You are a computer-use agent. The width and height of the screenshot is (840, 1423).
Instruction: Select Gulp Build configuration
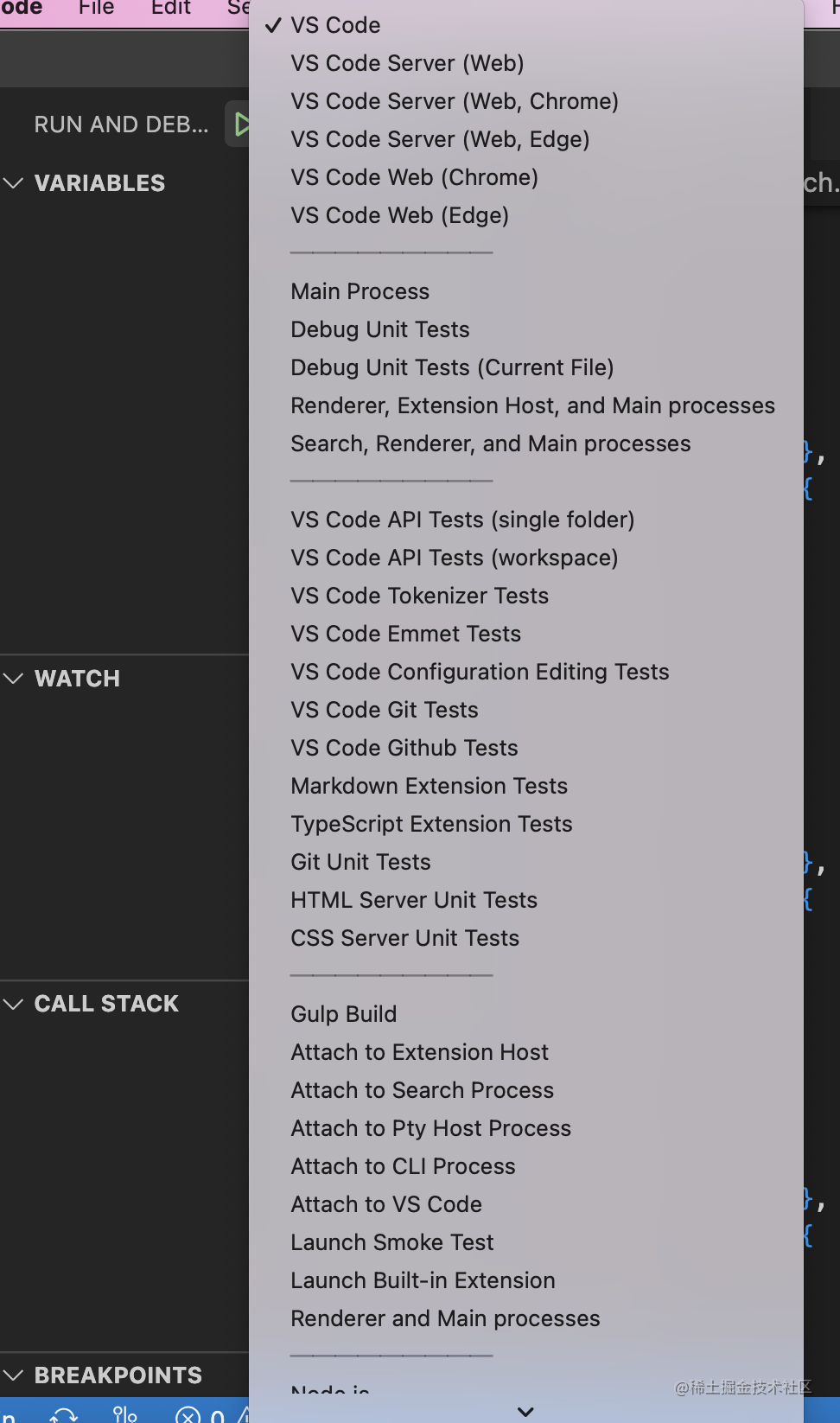coord(525,1014)
